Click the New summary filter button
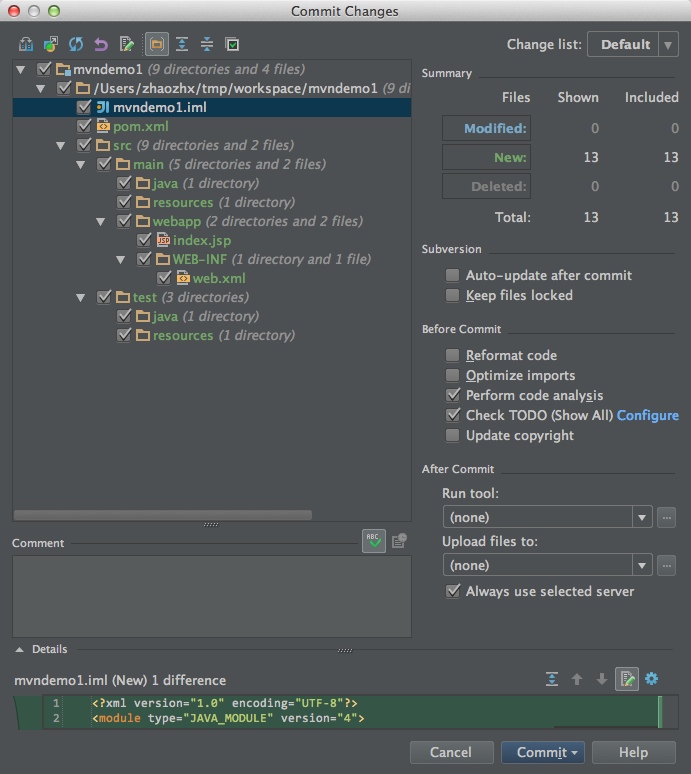 coord(486,157)
